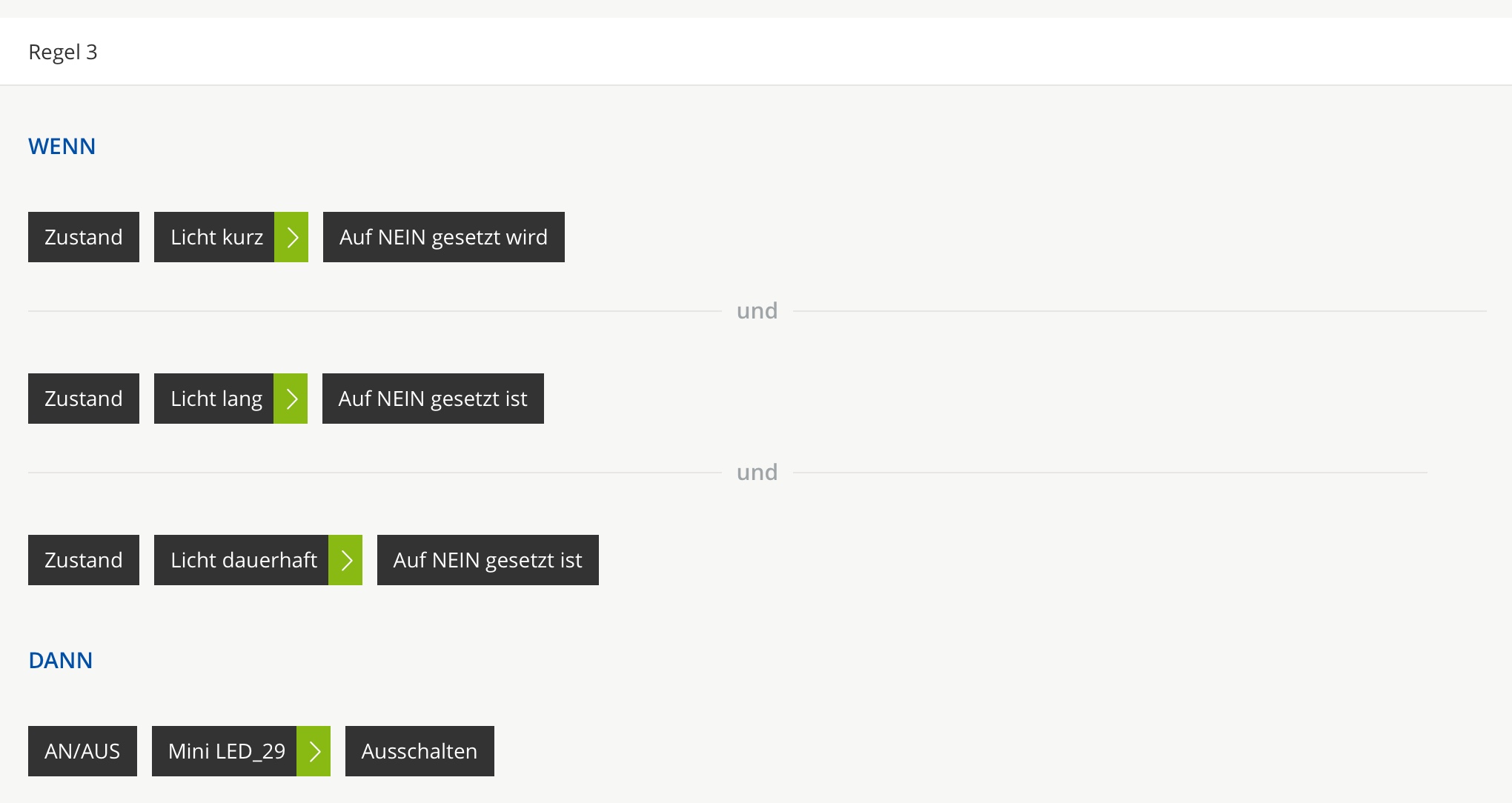Click the Ausschalten action block
Viewport: 1512px width, 803px height.
[420, 751]
